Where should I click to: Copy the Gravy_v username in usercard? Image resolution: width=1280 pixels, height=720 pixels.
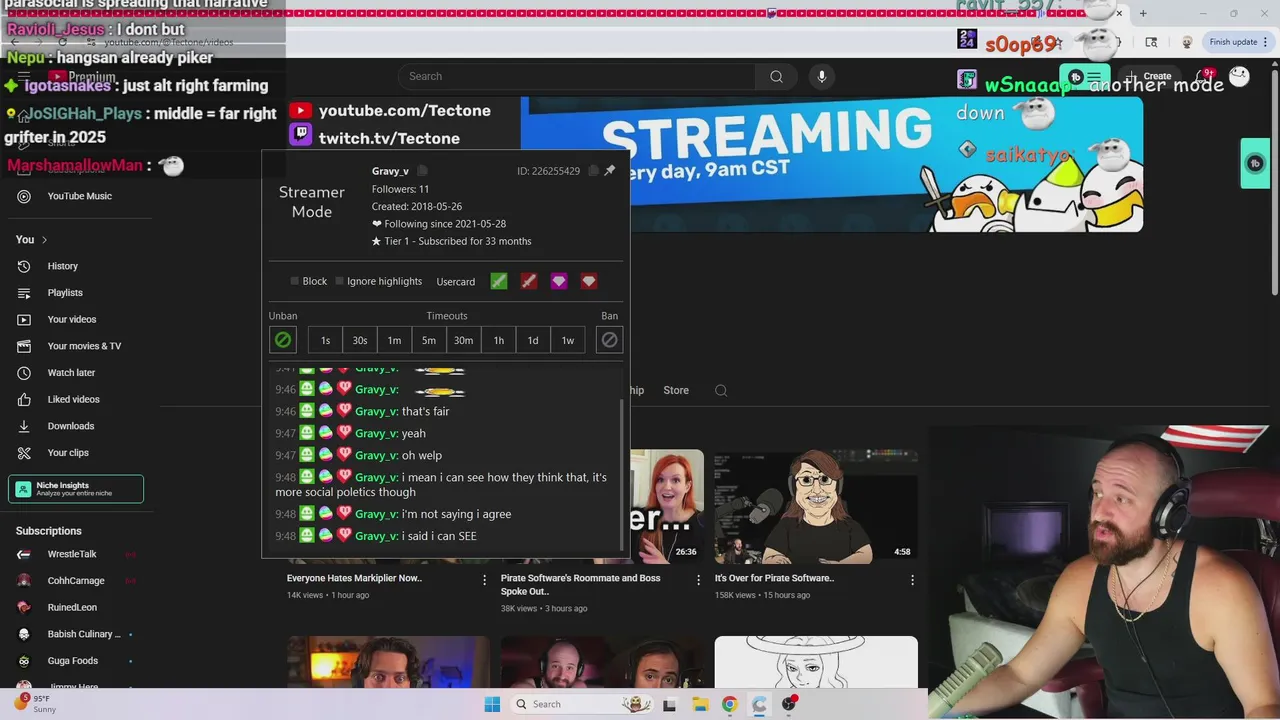tap(422, 171)
